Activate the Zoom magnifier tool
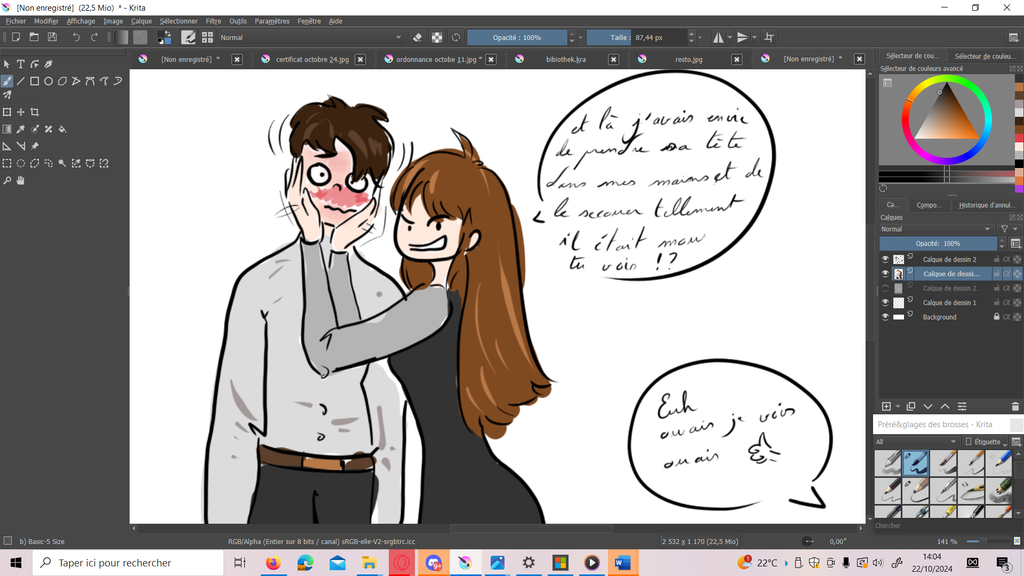The image size is (1024, 576). pyautogui.click(x=7, y=181)
